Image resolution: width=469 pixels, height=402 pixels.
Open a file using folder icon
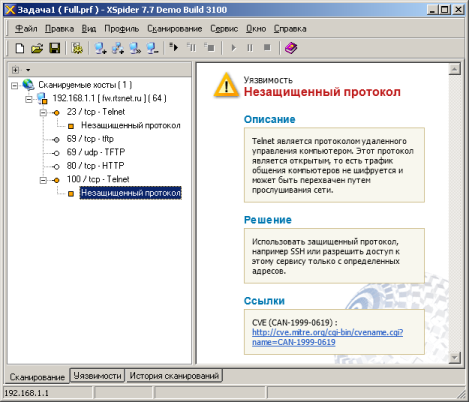point(37,48)
